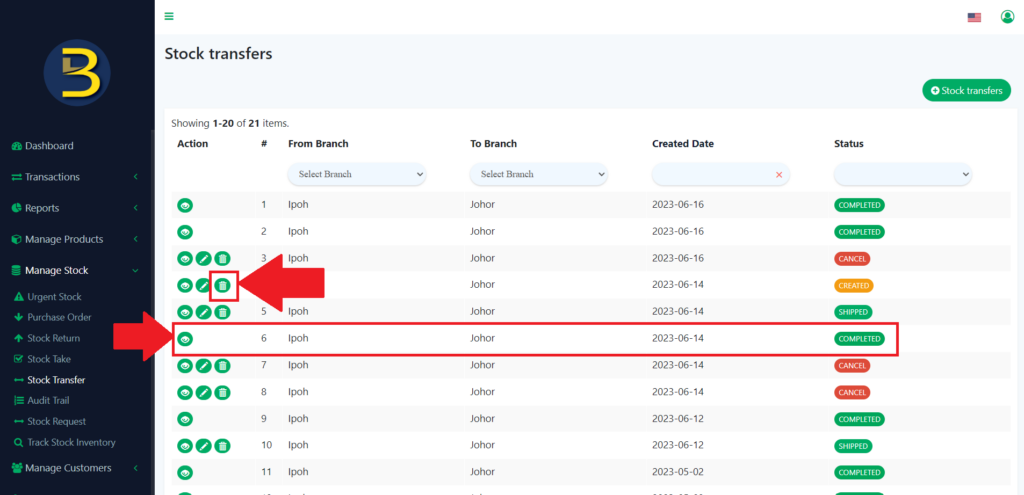The width and height of the screenshot is (1024, 495).
Task: Click the Created Date filter input field
Action: 712,174
